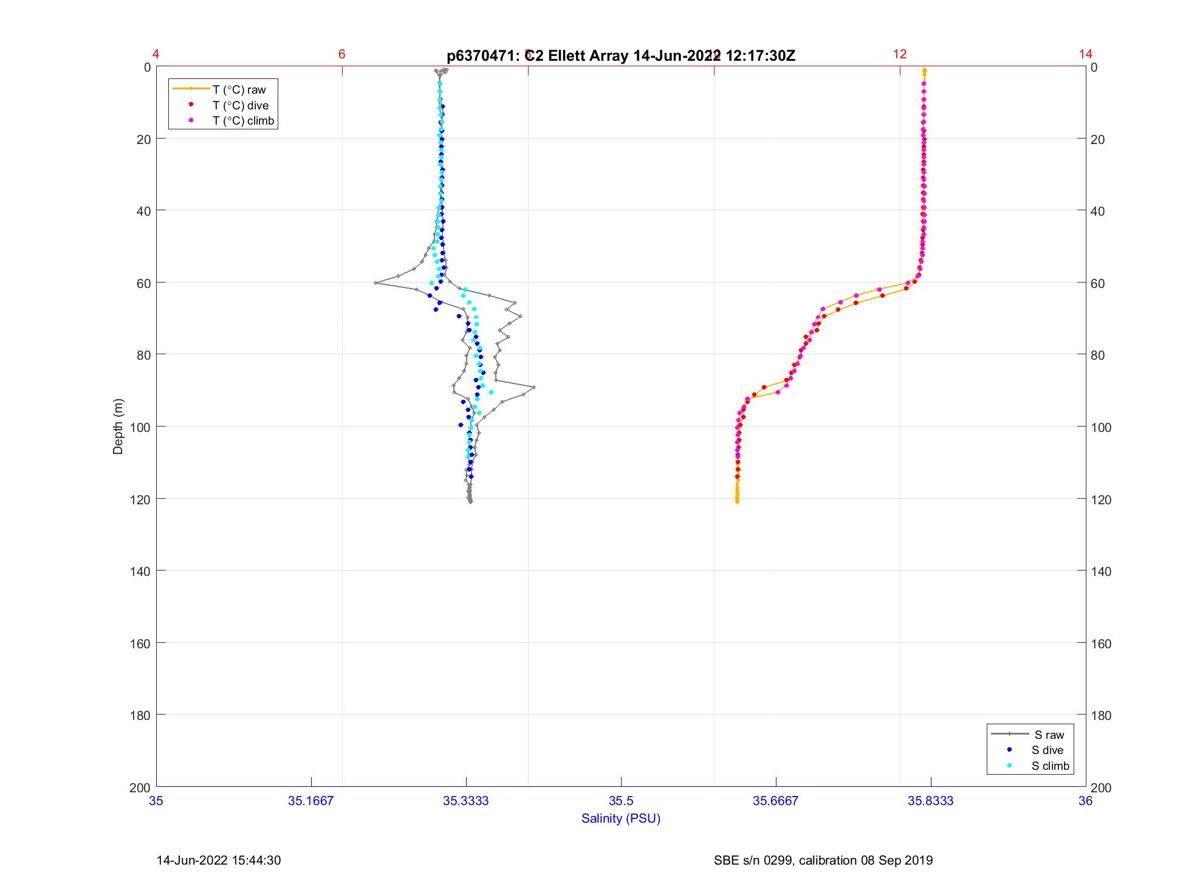Select the 'S dive' legend entry
The height and width of the screenshot is (885, 1200).
tap(1033, 750)
